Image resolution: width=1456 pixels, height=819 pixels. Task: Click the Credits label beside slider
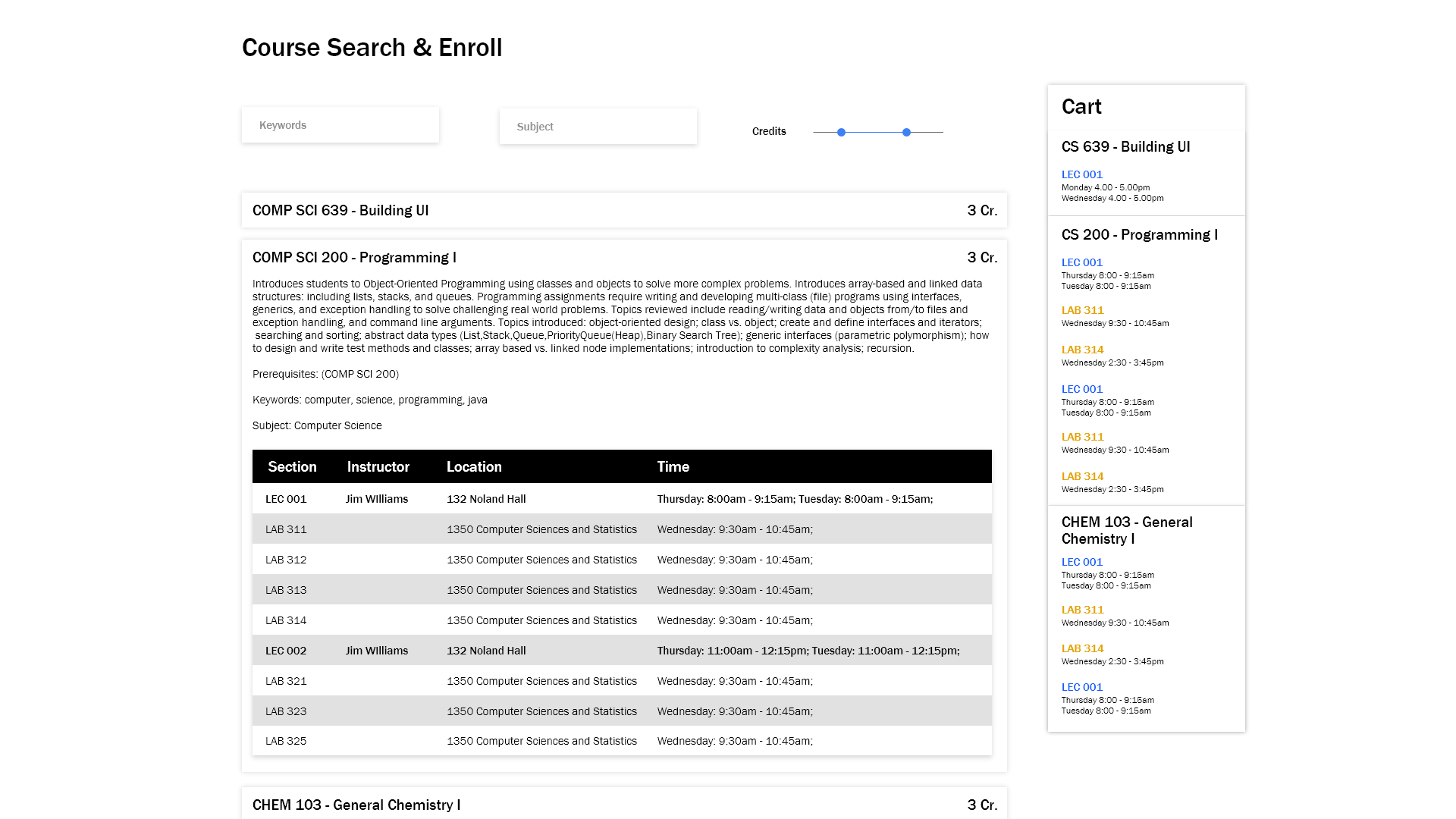click(769, 131)
